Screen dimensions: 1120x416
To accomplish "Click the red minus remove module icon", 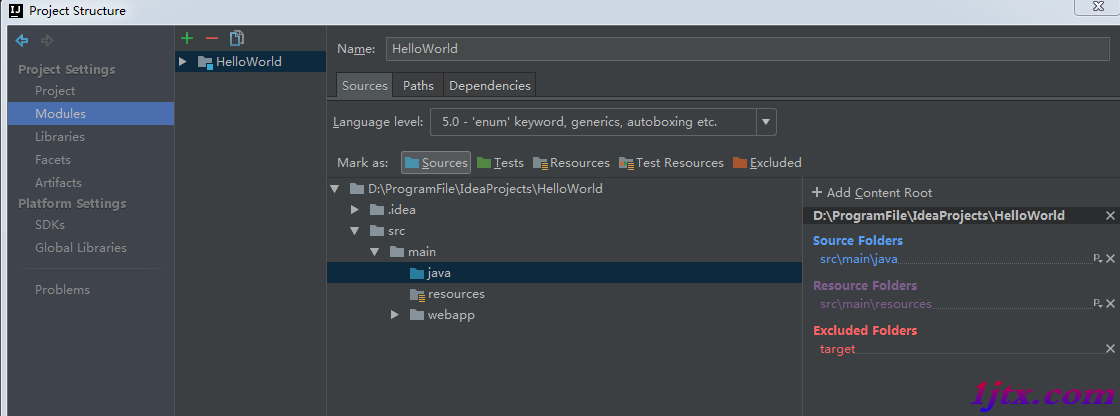I will [211, 38].
